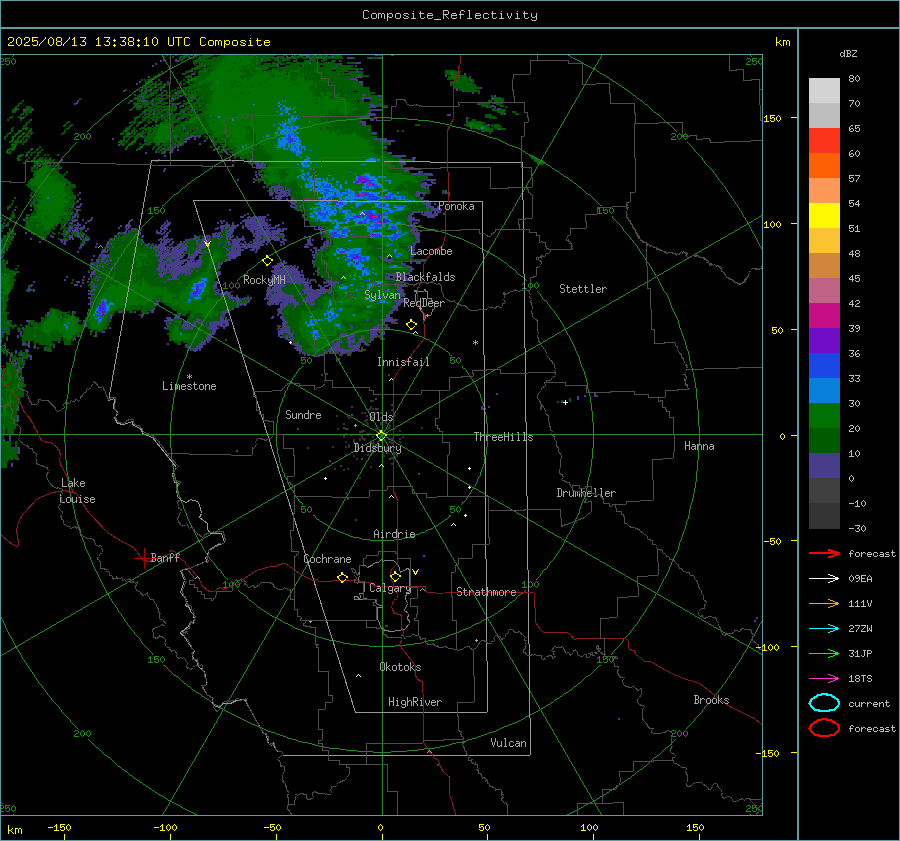Click the blue 33 dBZ color swatch
The height and width of the screenshot is (841, 900).
point(824,365)
